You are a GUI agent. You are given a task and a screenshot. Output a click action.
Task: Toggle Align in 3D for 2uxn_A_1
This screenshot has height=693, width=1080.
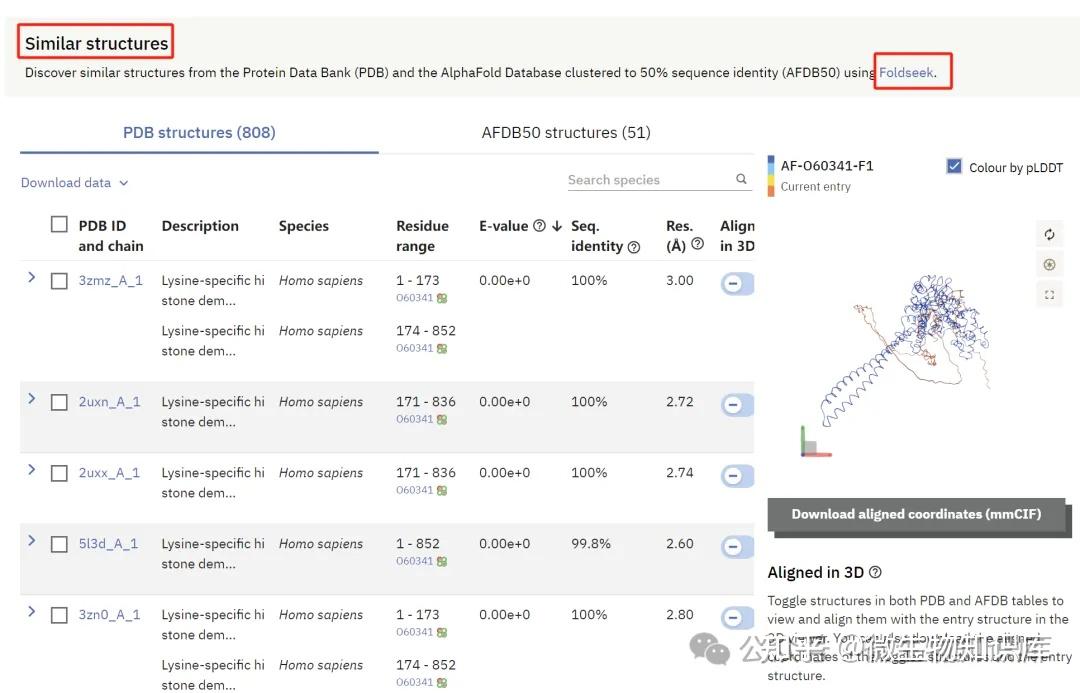735,404
